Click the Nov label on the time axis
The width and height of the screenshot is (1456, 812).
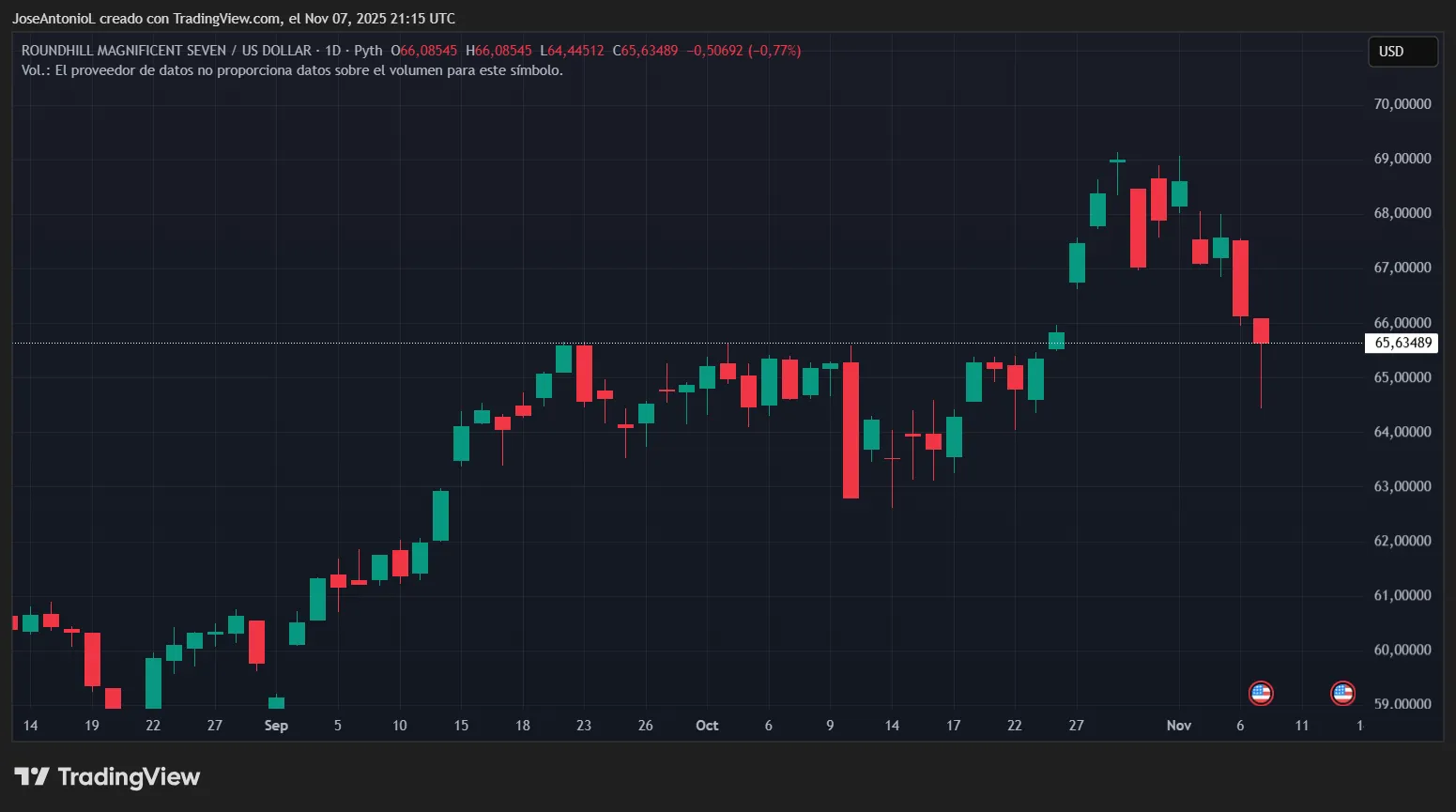[x=1178, y=726]
